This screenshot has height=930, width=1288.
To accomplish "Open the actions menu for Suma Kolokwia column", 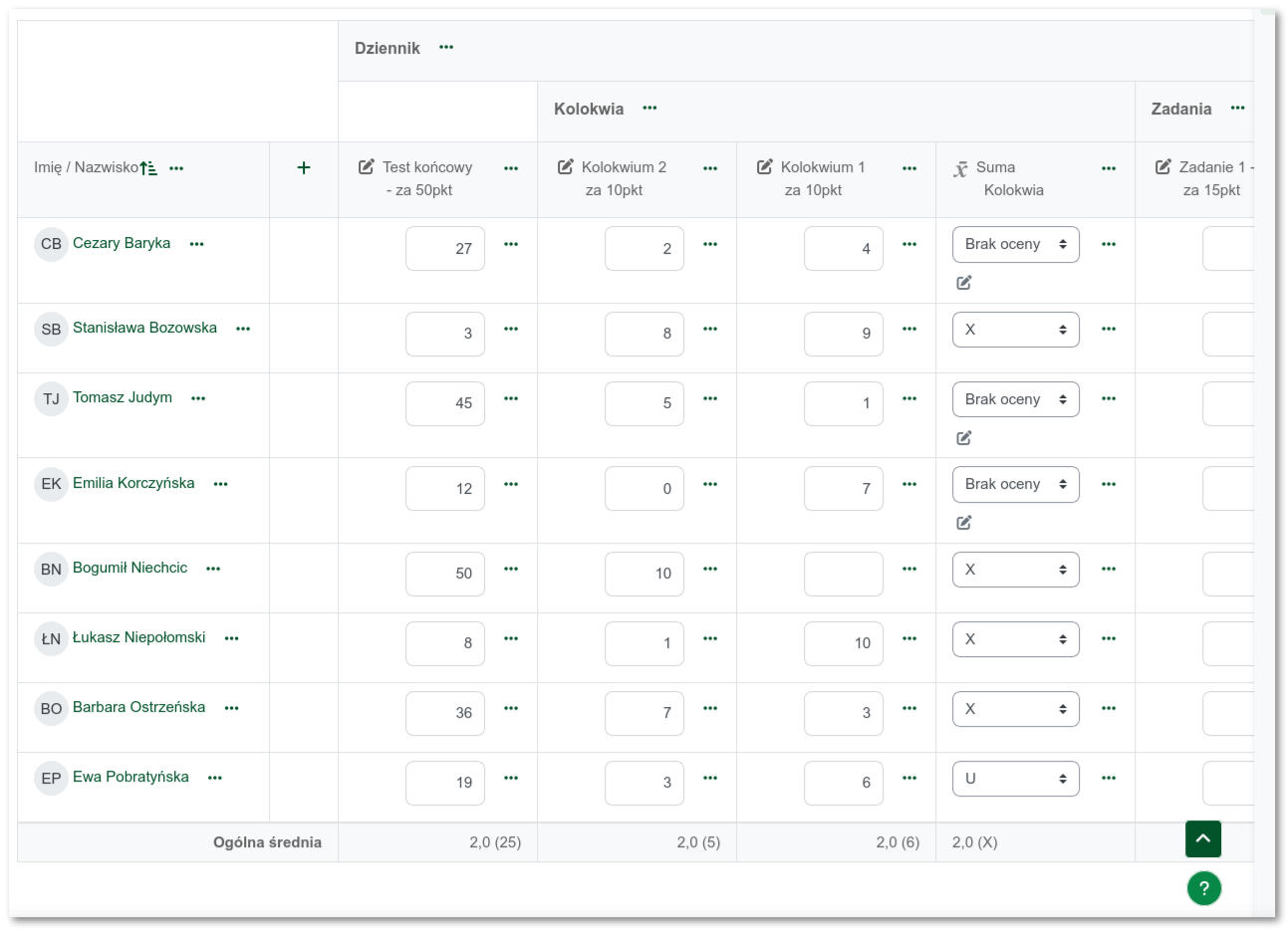I will 1109,169.
